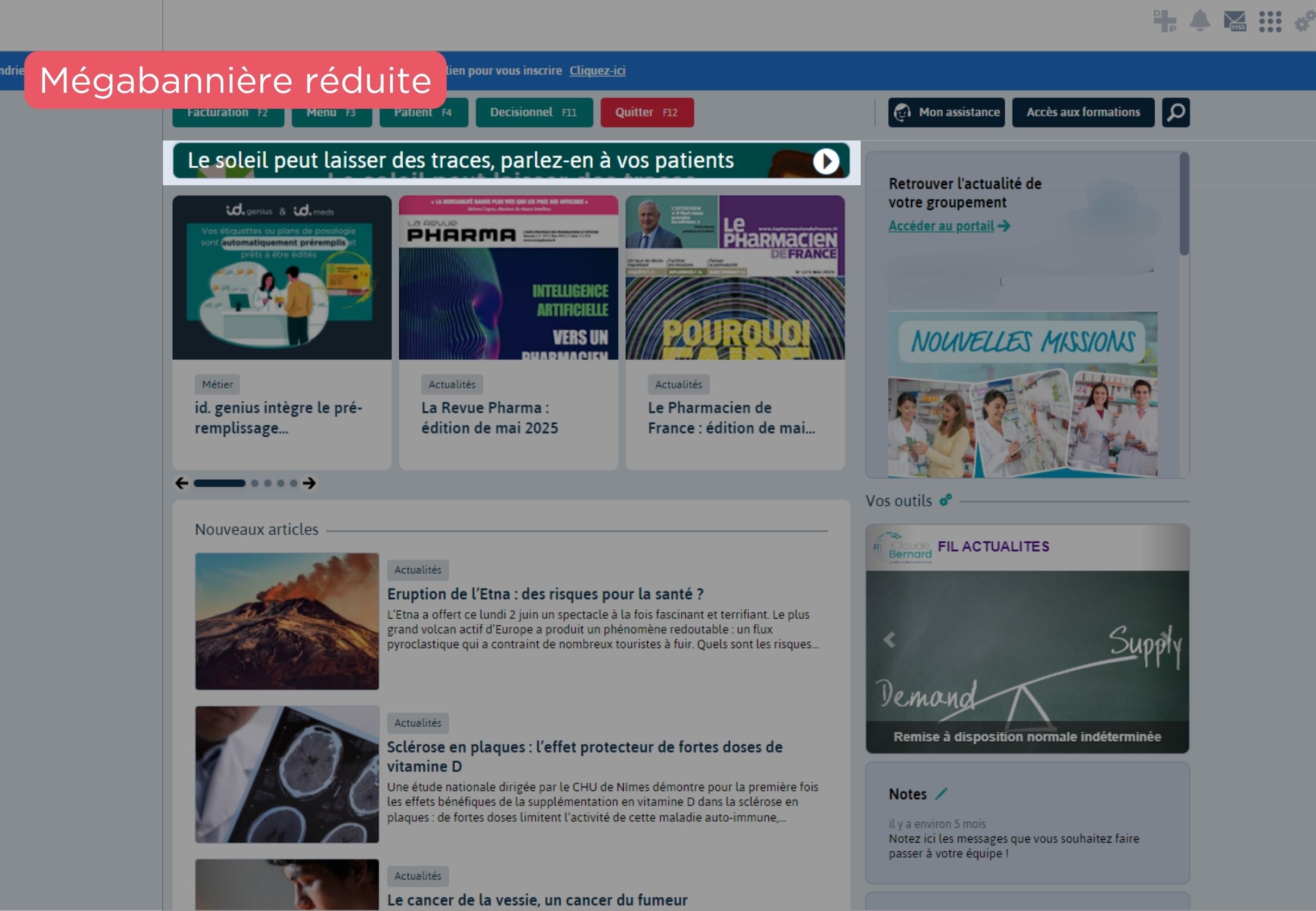The image size is (1316, 911).
Task: Show previous item in Fil Actualités slider
Action: [889, 640]
